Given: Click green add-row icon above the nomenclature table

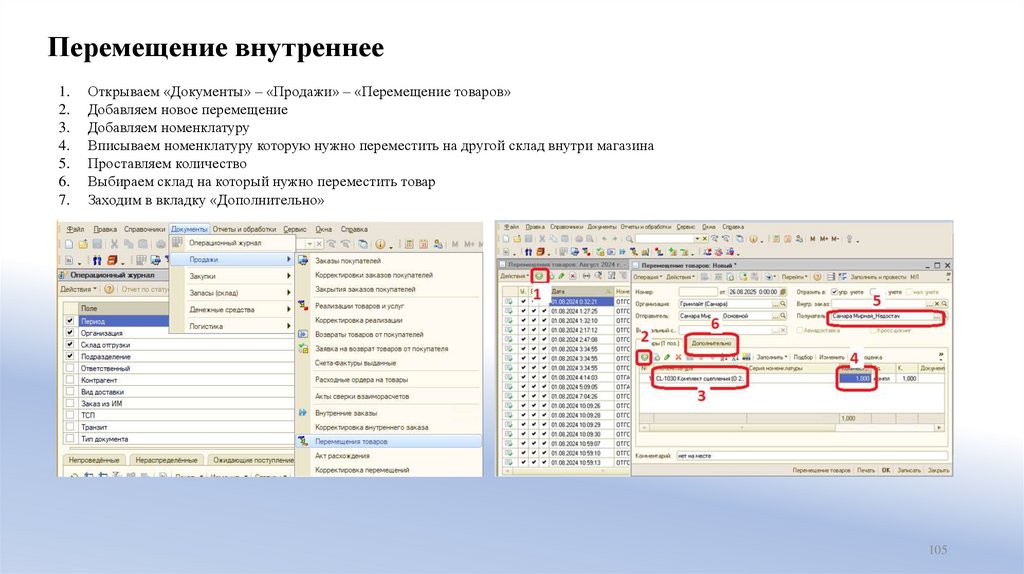Looking at the screenshot, I should pyautogui.click(x=645, y=357).
